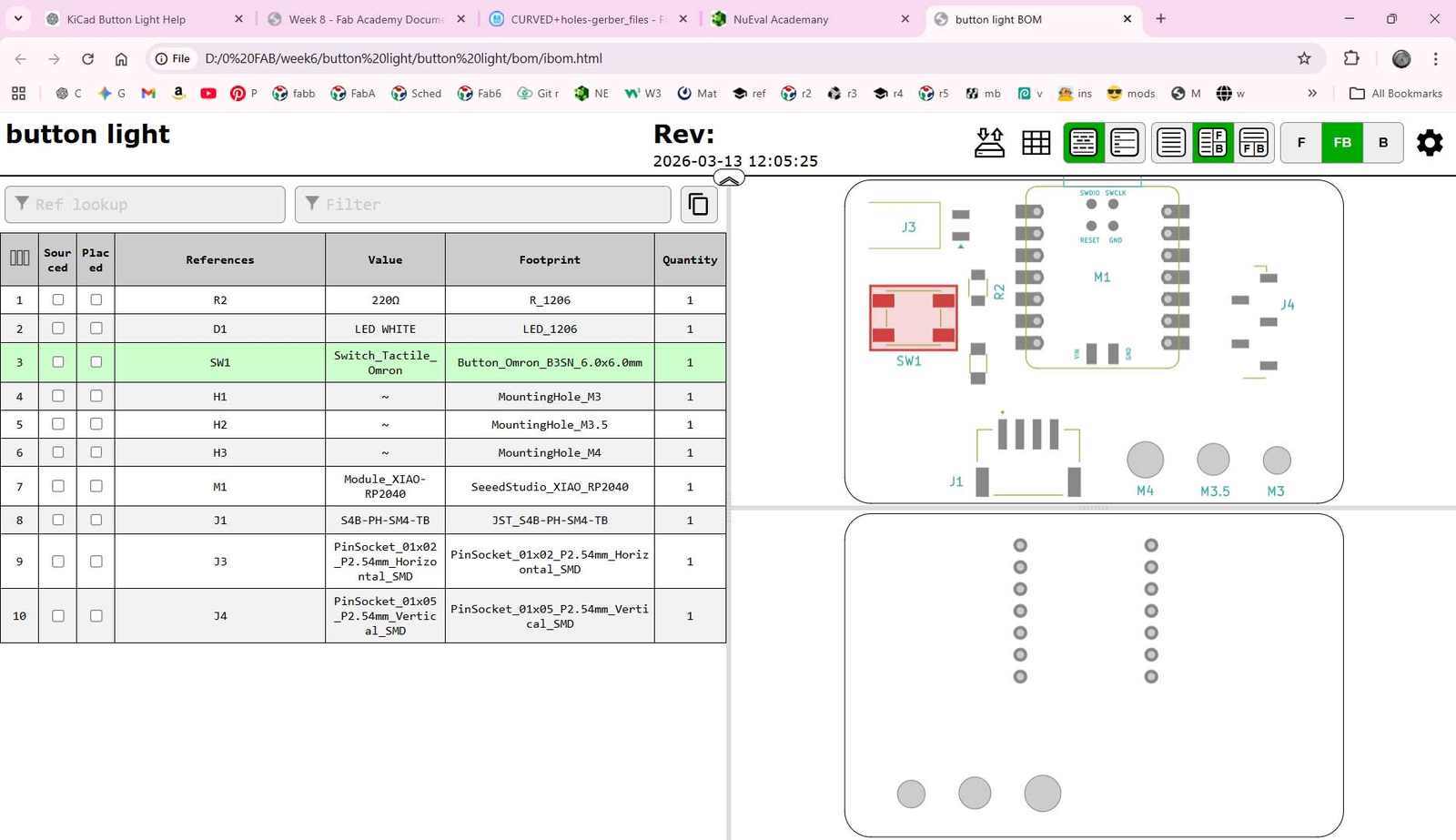Switch to grouped BOM view icon
Viewport: 1456px width, 840px height.
click(x=1083, y=143)
